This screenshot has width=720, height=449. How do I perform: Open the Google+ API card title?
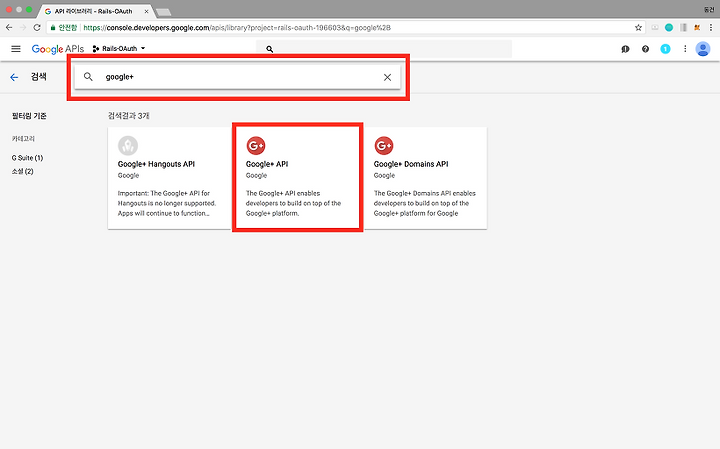point(267,164)
